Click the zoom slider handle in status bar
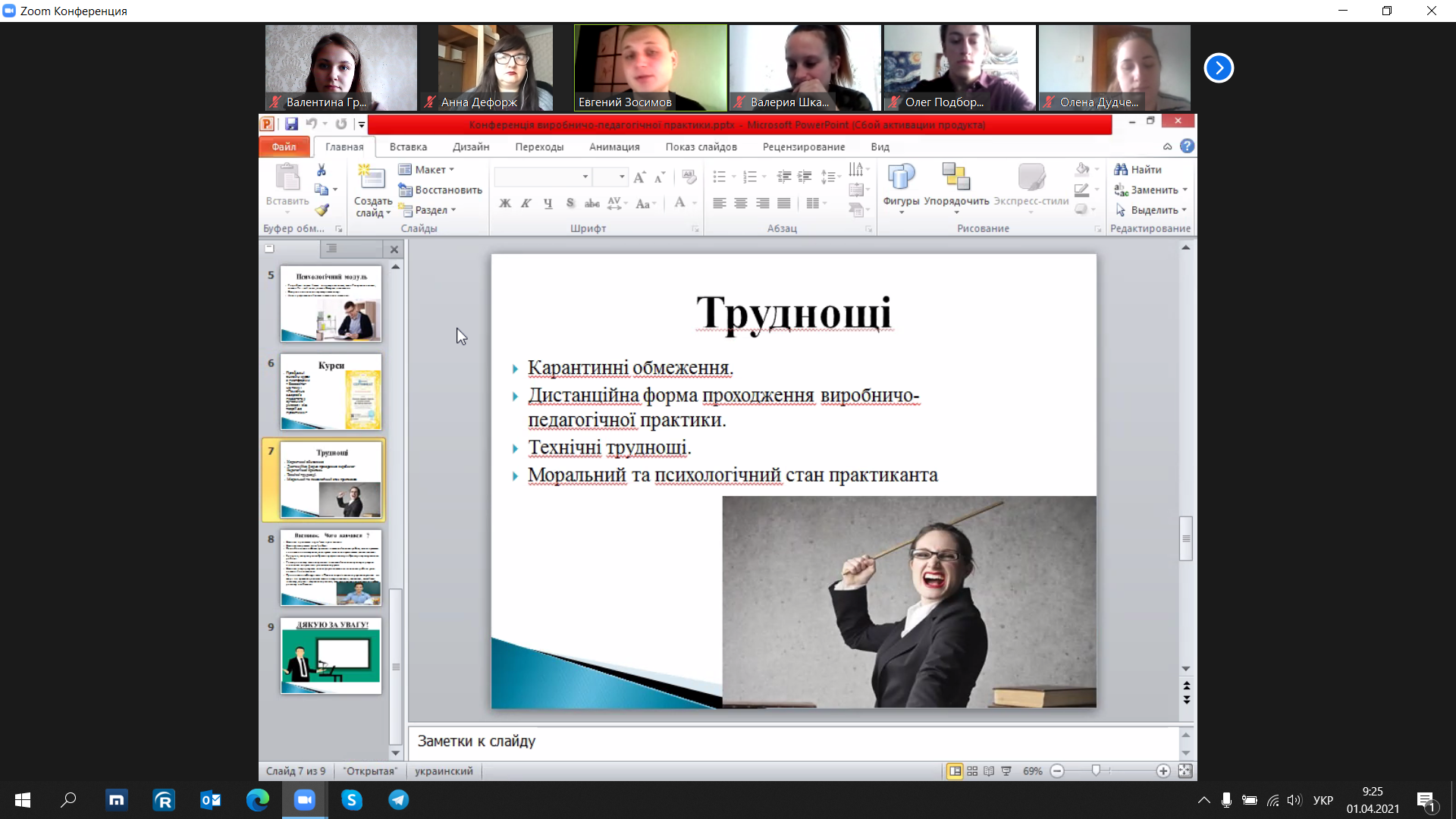Viewport: 1456px width, 819px height. [1096, 771]
